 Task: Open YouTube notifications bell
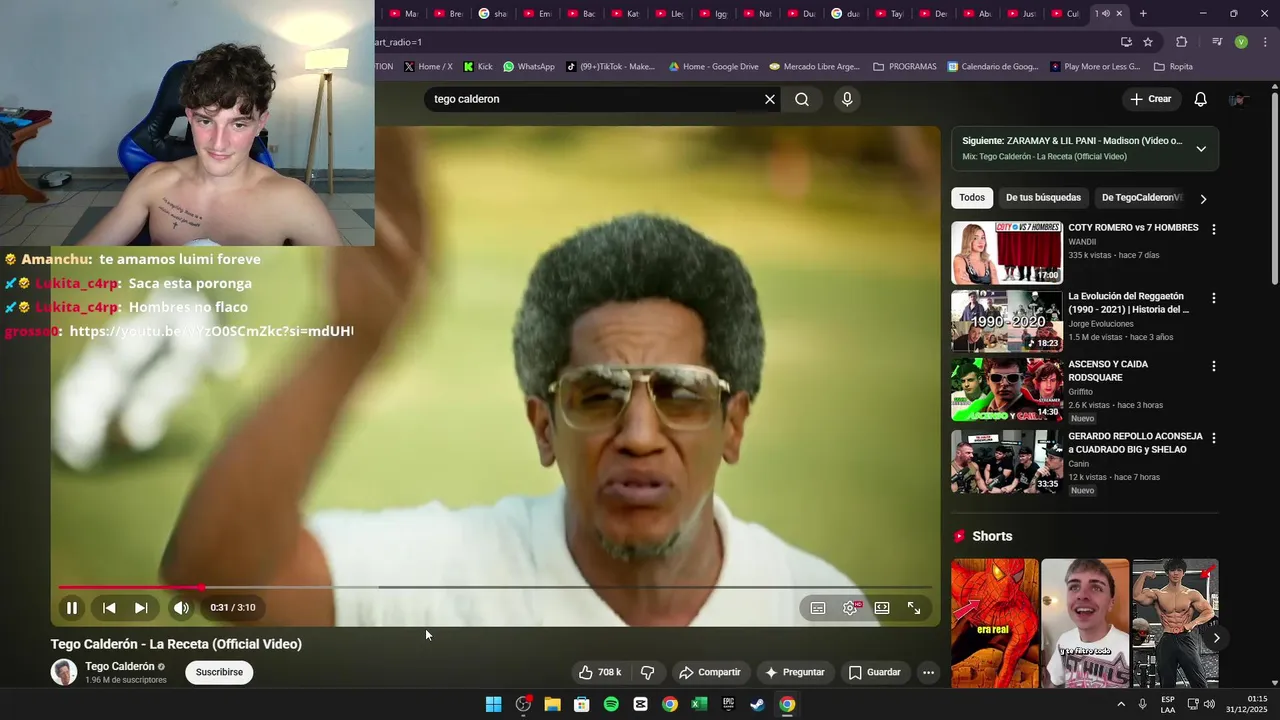coord(1201,99)
